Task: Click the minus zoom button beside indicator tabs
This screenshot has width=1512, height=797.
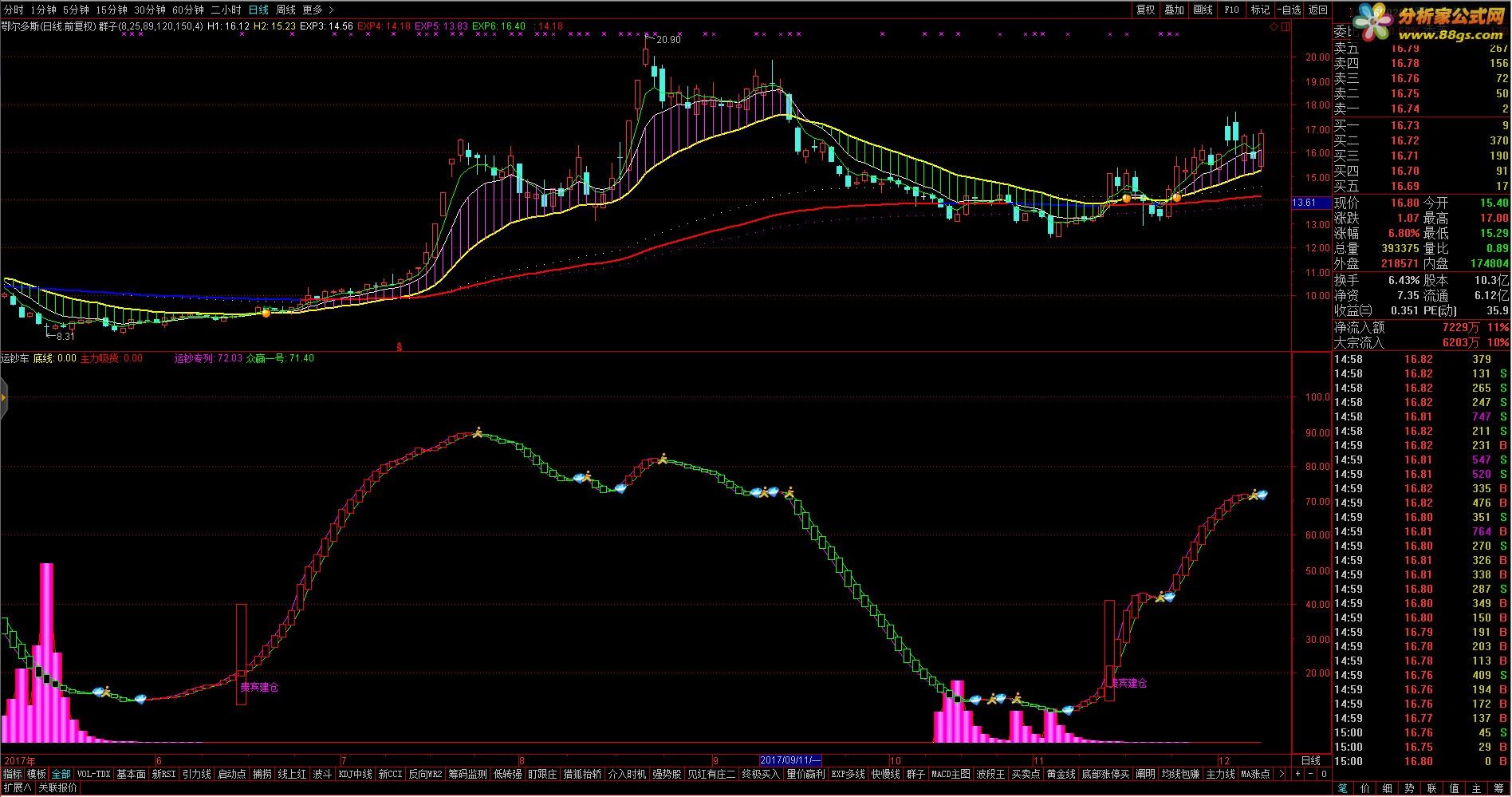Action: click(1311, 774)
